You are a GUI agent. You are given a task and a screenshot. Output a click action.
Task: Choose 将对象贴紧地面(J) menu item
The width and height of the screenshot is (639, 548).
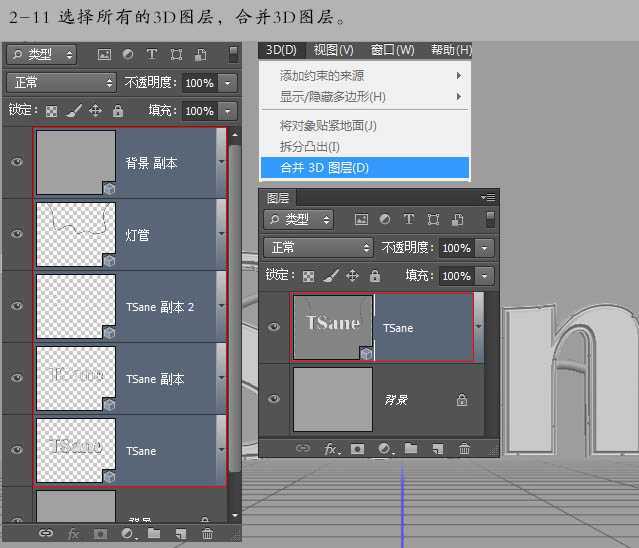coord(365,125)
